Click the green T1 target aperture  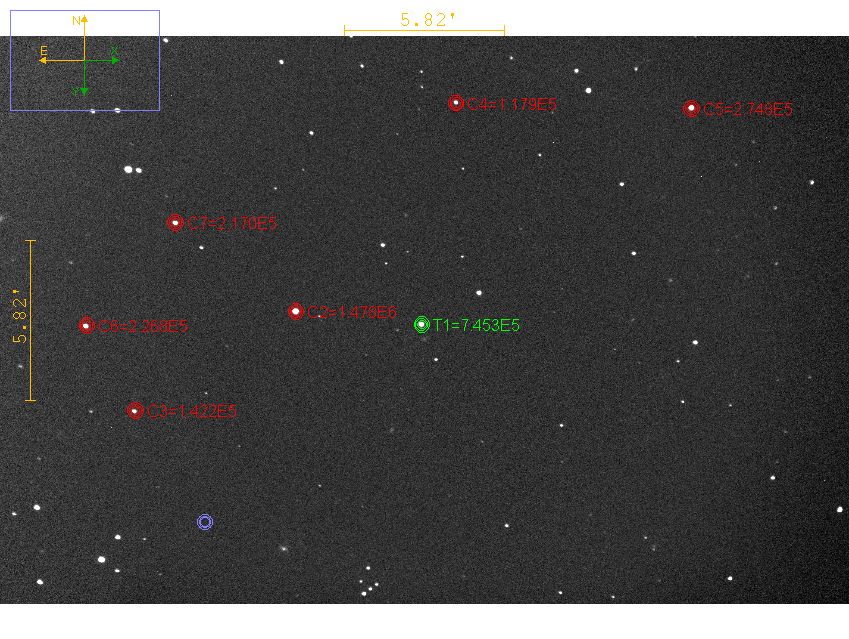422,324
